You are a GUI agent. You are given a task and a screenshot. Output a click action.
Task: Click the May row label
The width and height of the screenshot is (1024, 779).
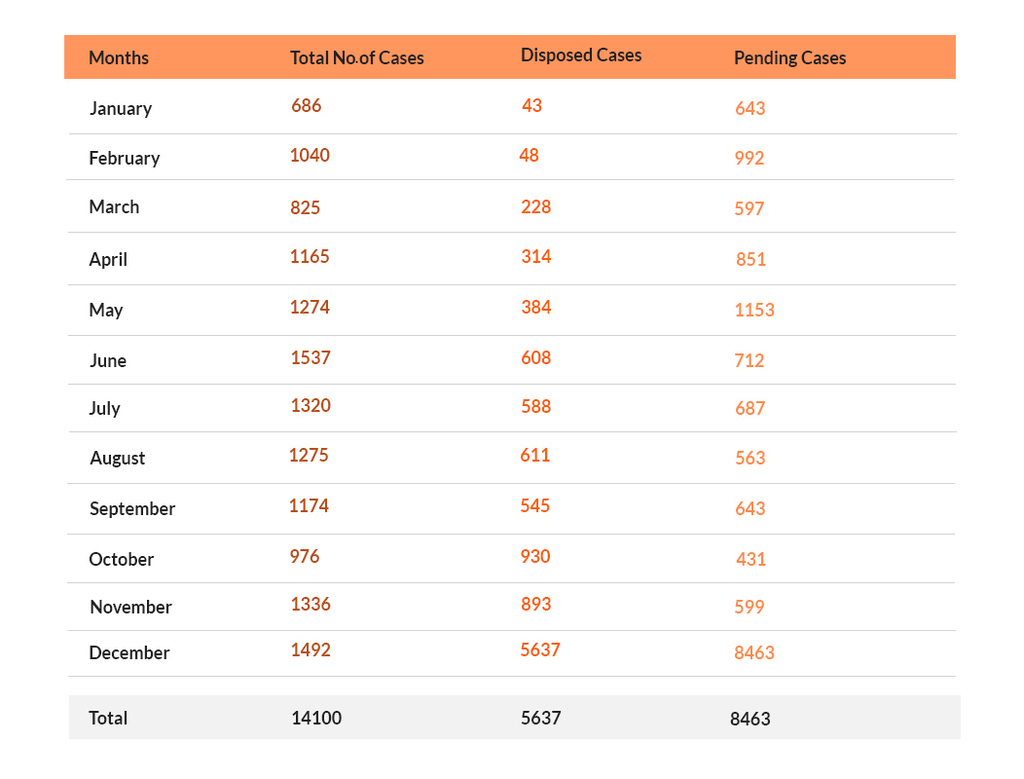coord(106,310)
